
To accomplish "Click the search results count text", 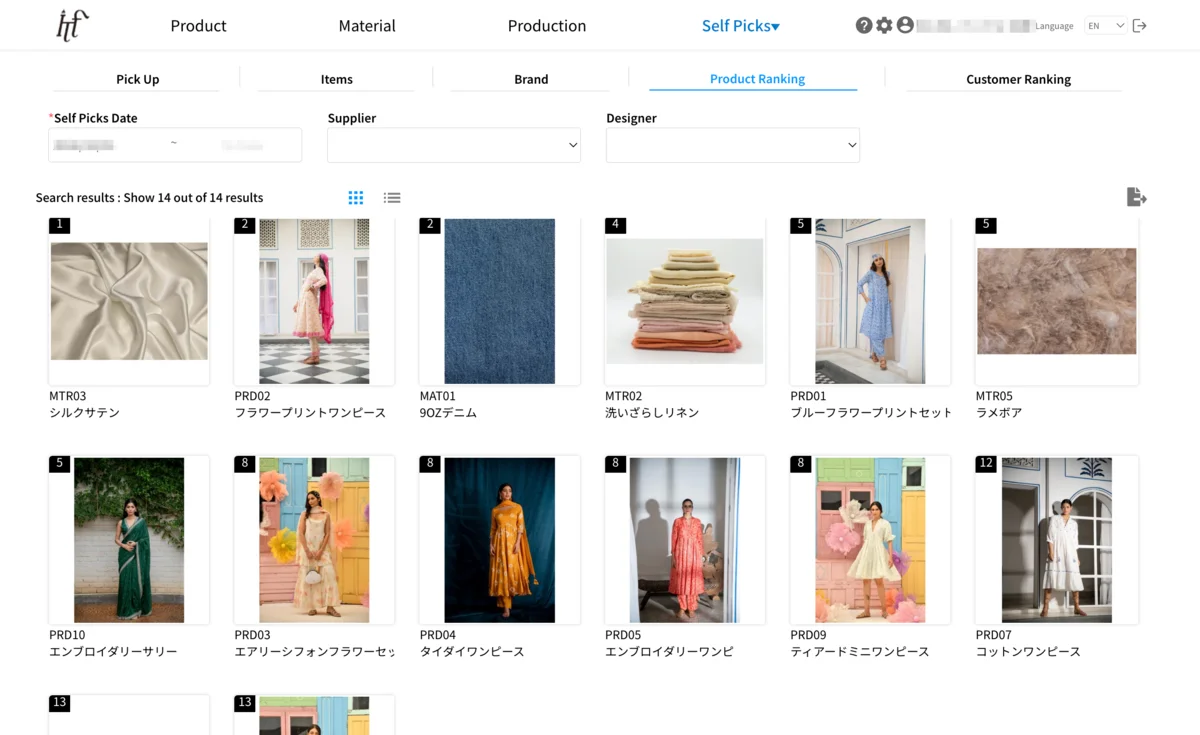I will (x=149, y=198).
